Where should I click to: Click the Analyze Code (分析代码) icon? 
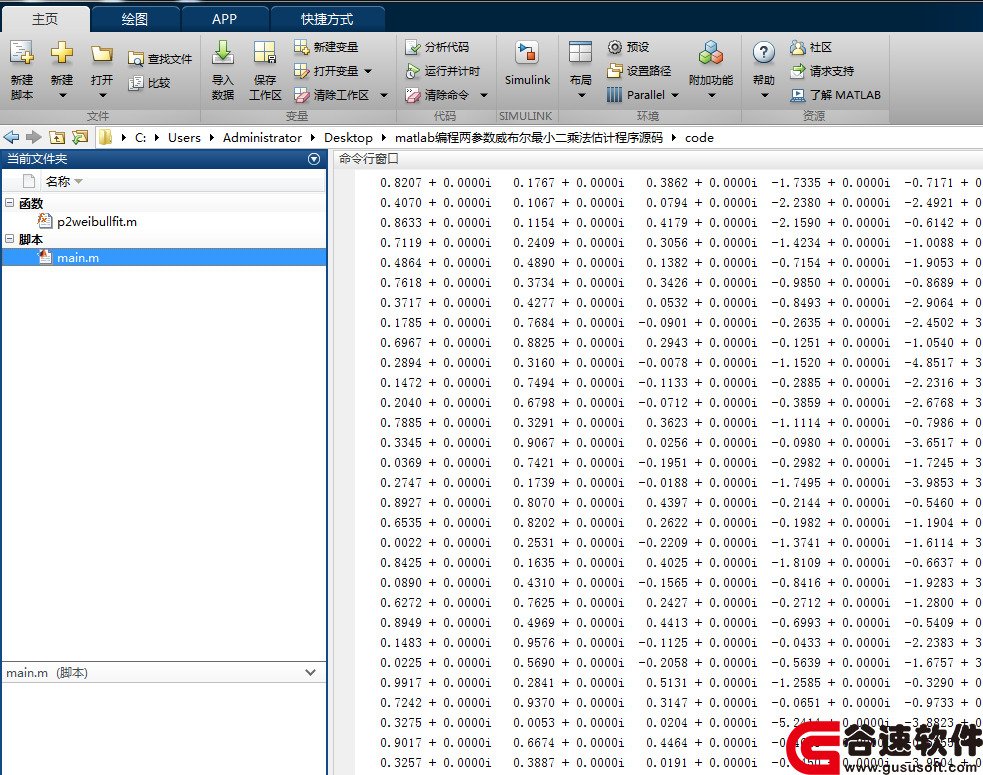(413, 47)
